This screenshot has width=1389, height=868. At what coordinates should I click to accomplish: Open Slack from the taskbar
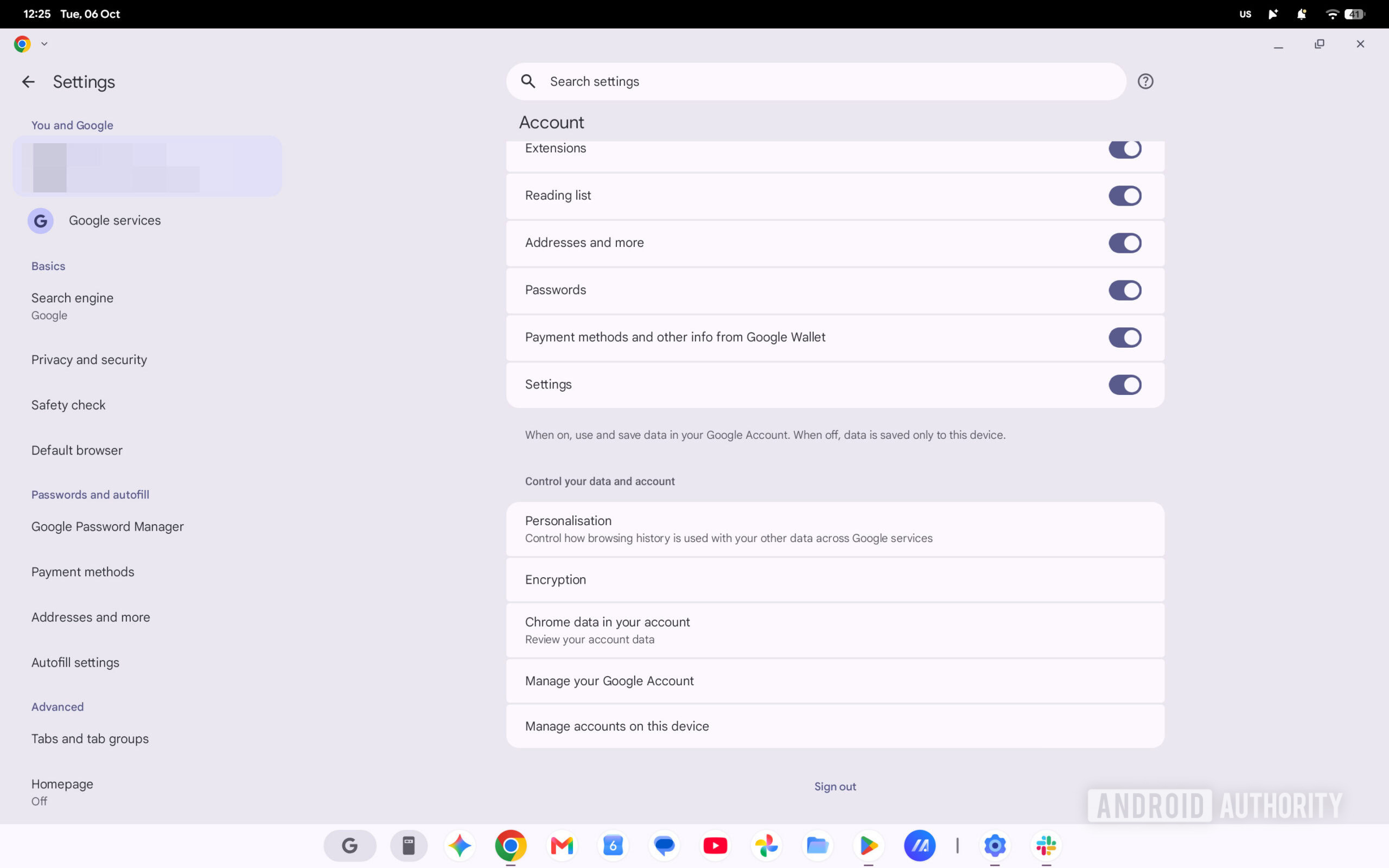(x=1046, y=845)
